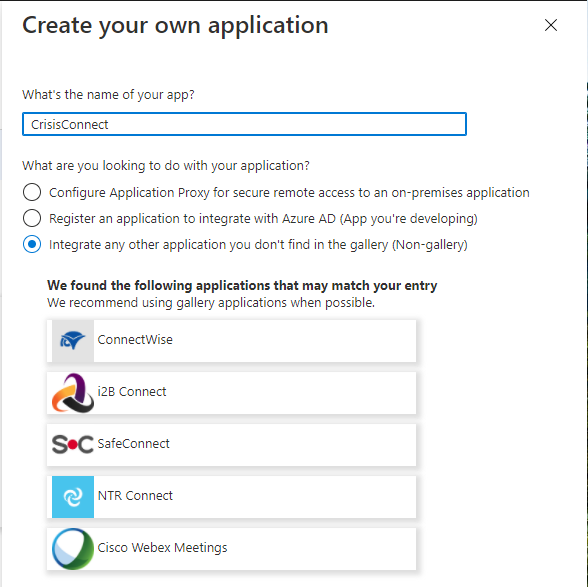This screenshot has height=587, width=588.
Task: Click the i2B Connect logo icon
Action: [73, 393]
